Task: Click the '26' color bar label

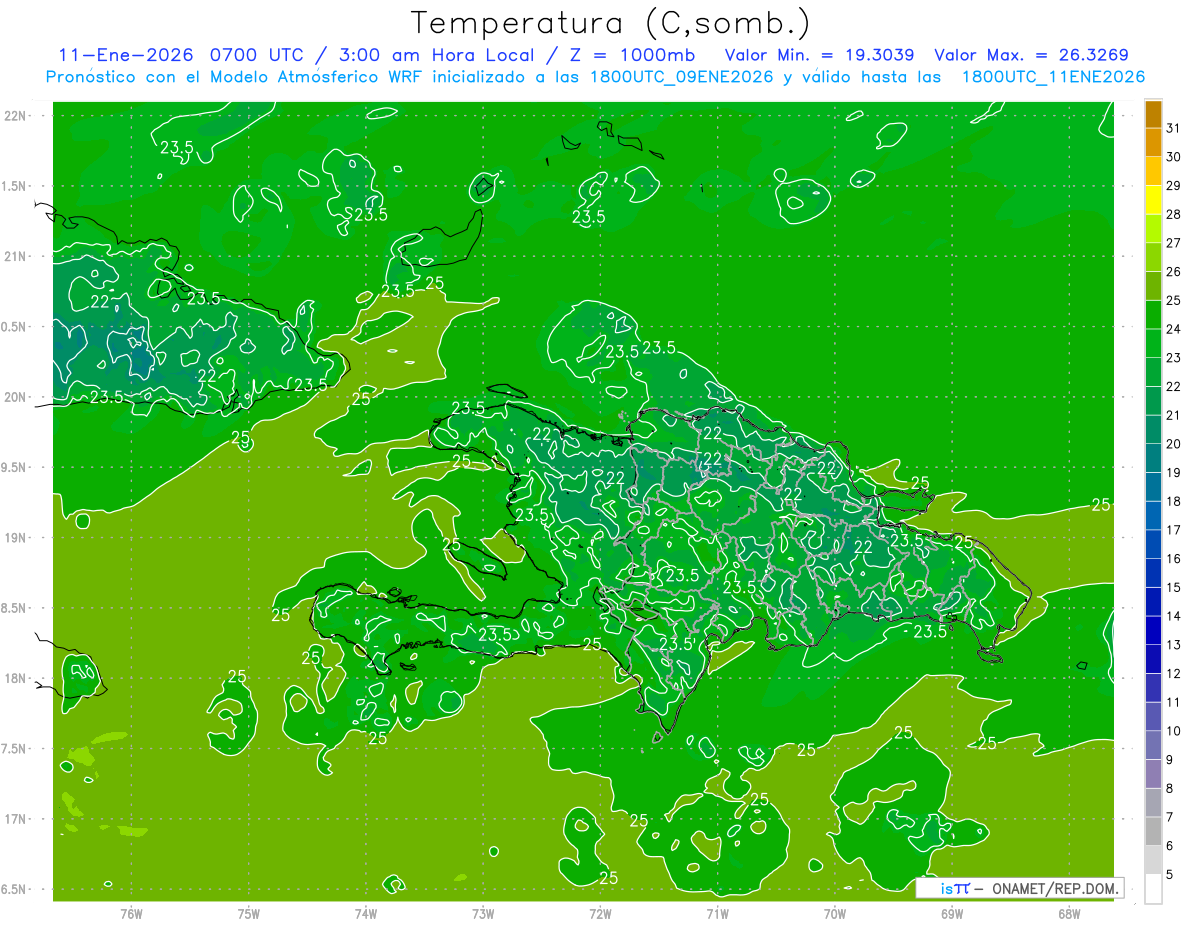Action: tap(1174, 271)
